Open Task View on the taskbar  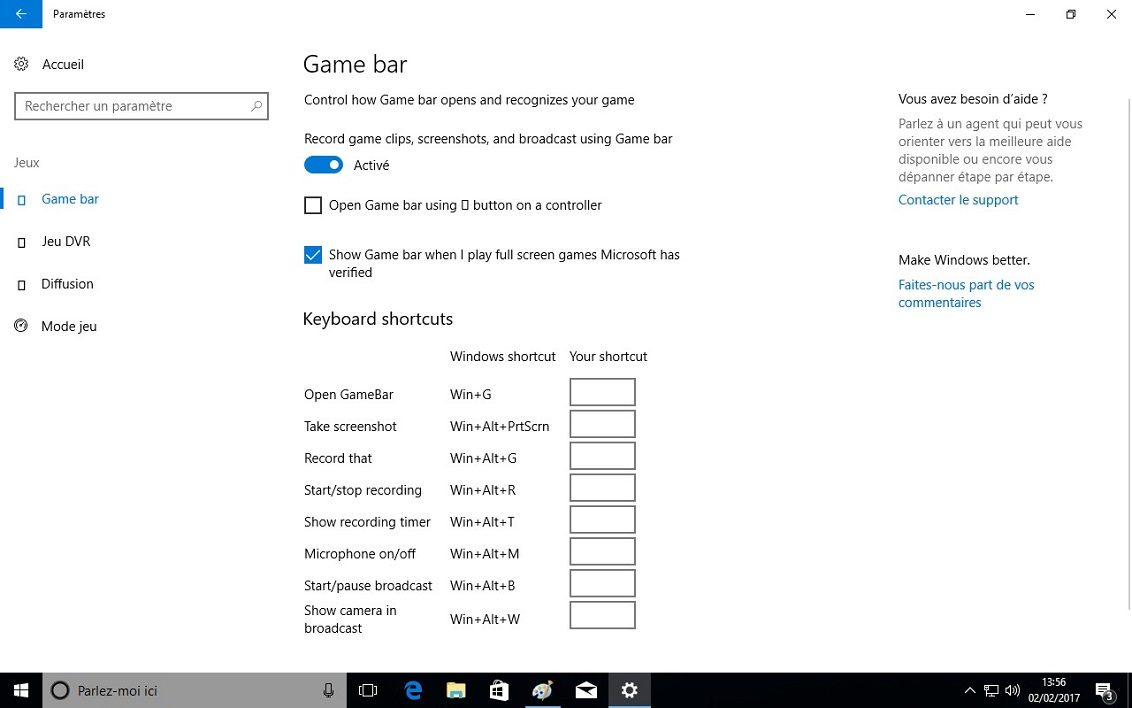coord(368,690)
